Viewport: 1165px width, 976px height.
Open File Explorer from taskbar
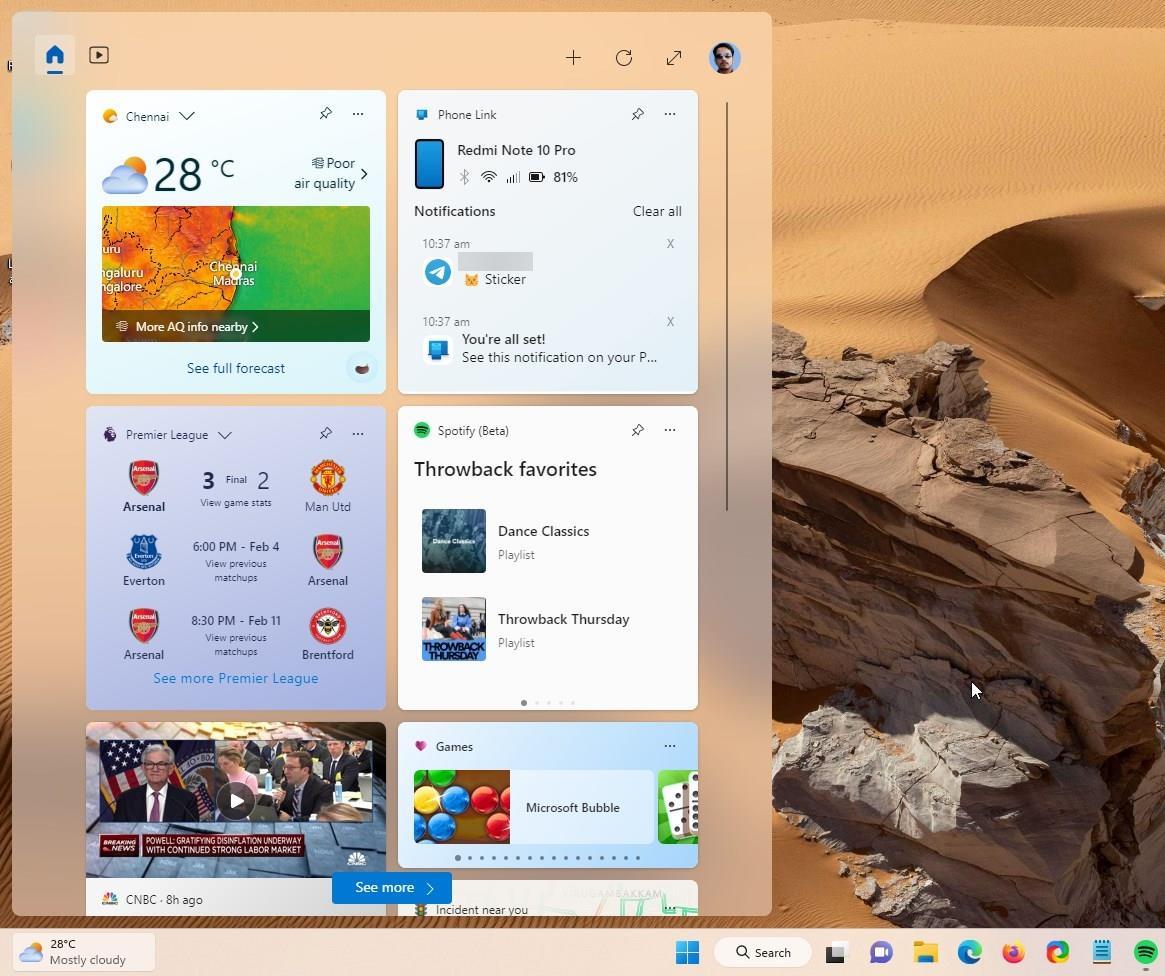pyautogui.click(x=925, y=952)
